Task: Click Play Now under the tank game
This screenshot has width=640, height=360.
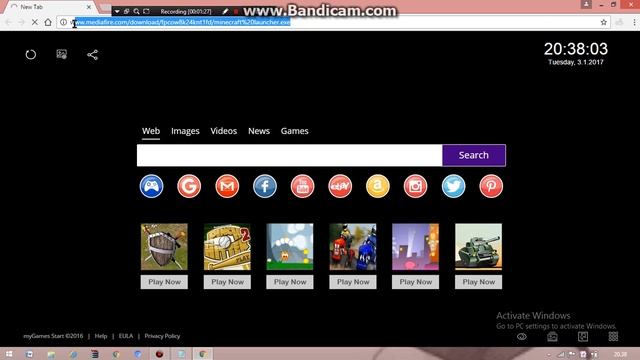Action: tap(479, 282)
